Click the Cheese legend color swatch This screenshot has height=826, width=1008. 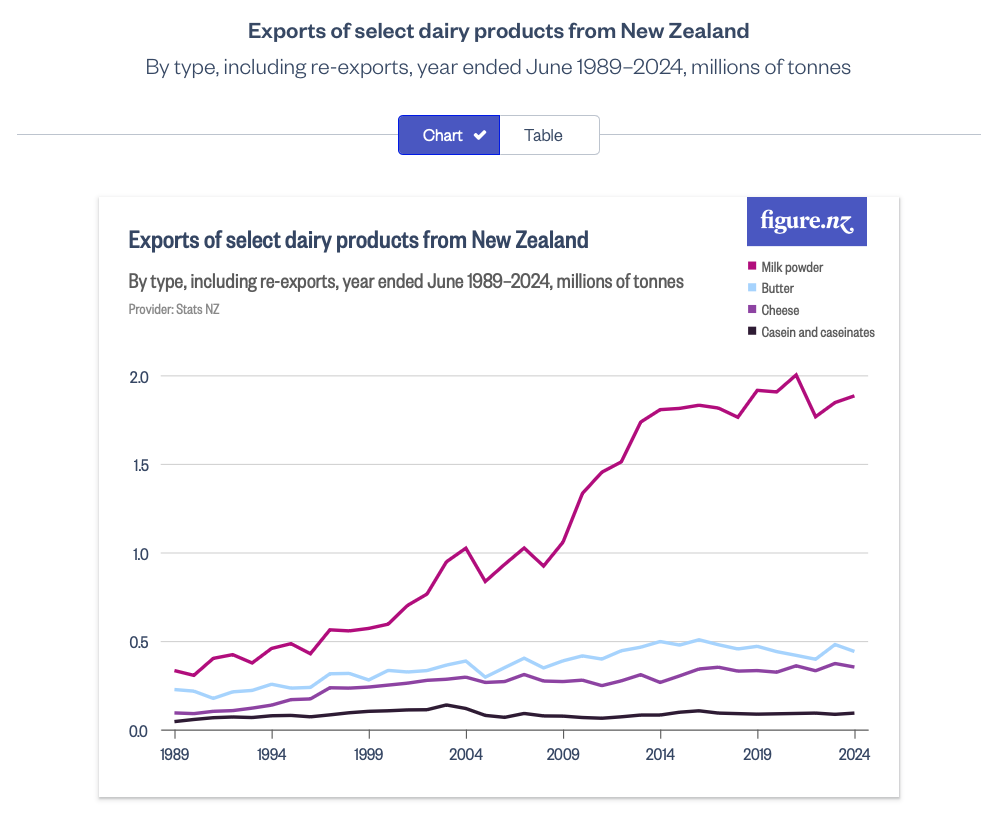(x=751, y=310)
